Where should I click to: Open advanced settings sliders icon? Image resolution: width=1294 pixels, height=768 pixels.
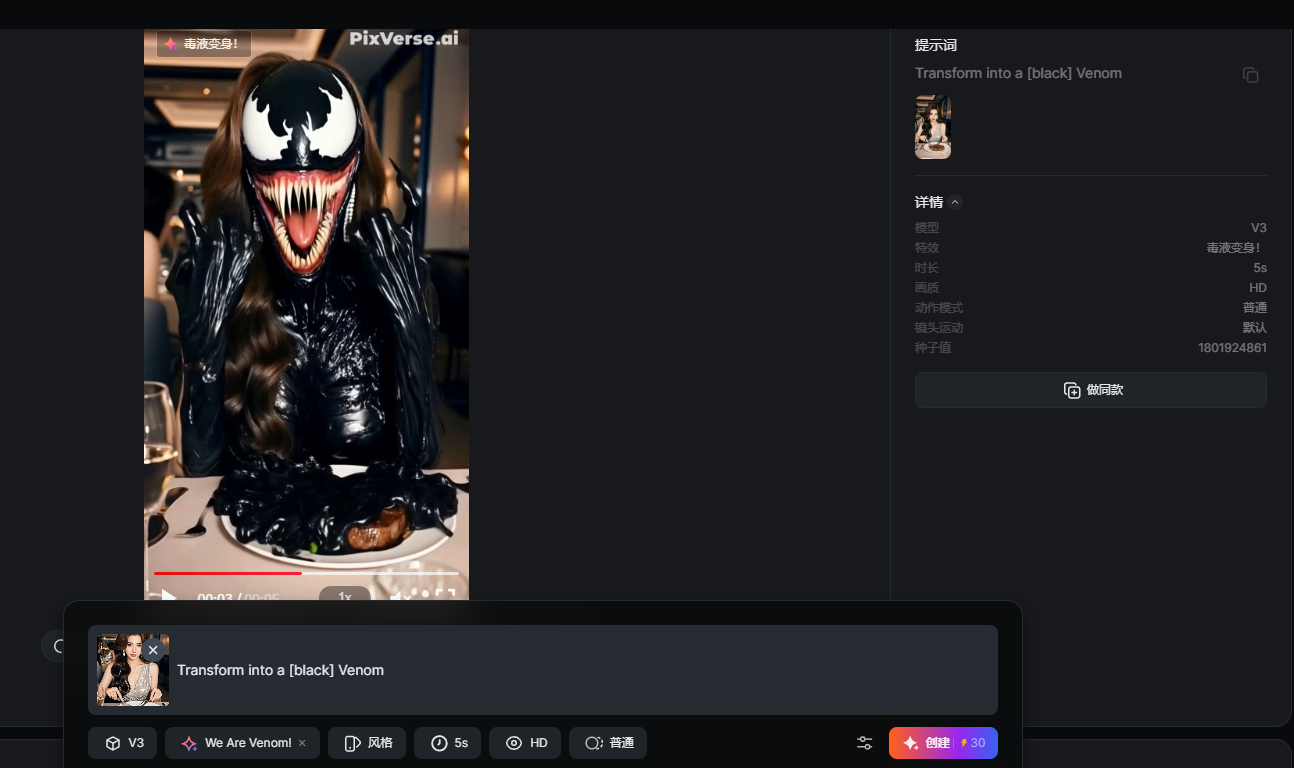864,743
